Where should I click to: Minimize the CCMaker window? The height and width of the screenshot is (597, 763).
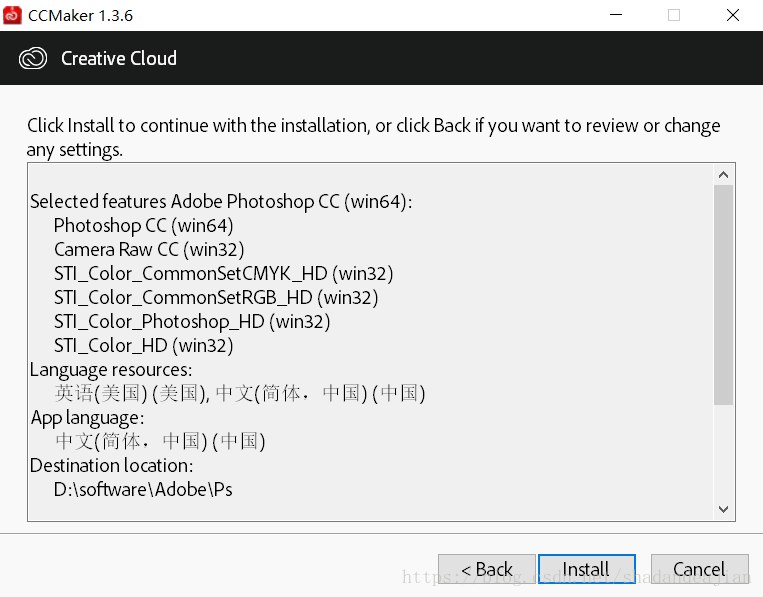616,15
